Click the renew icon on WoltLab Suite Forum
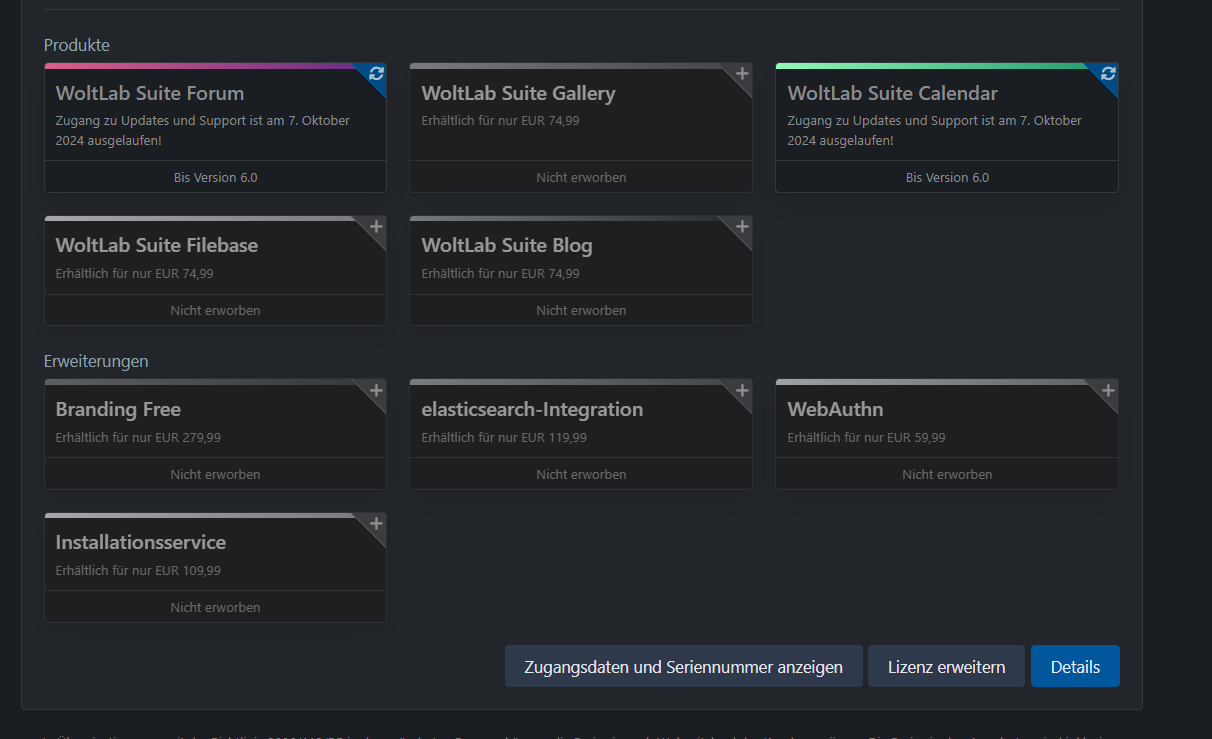This screenshot has width=1212, height=739. pyautogui.click(x=376, y=74)
